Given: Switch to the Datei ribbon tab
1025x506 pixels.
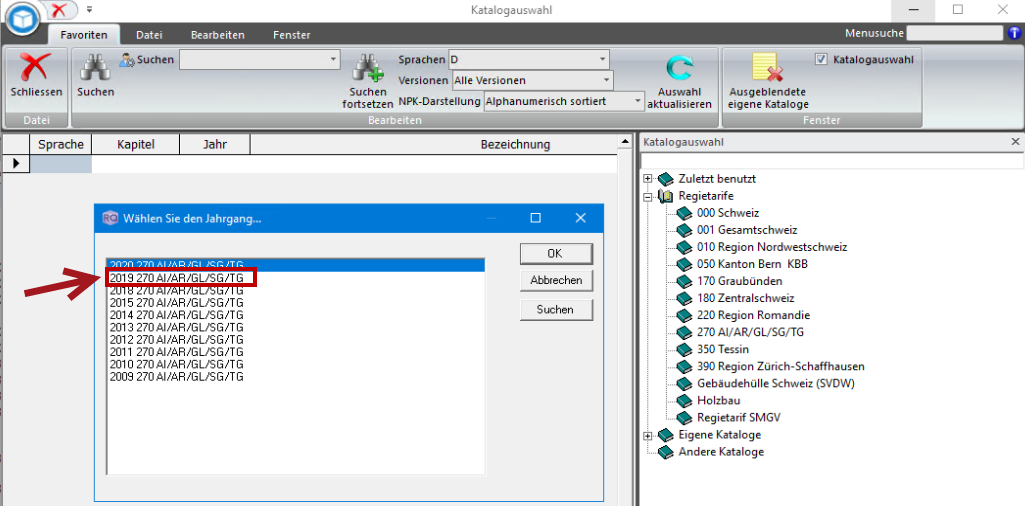Looking at the screenshot, I should click(149, 35).
